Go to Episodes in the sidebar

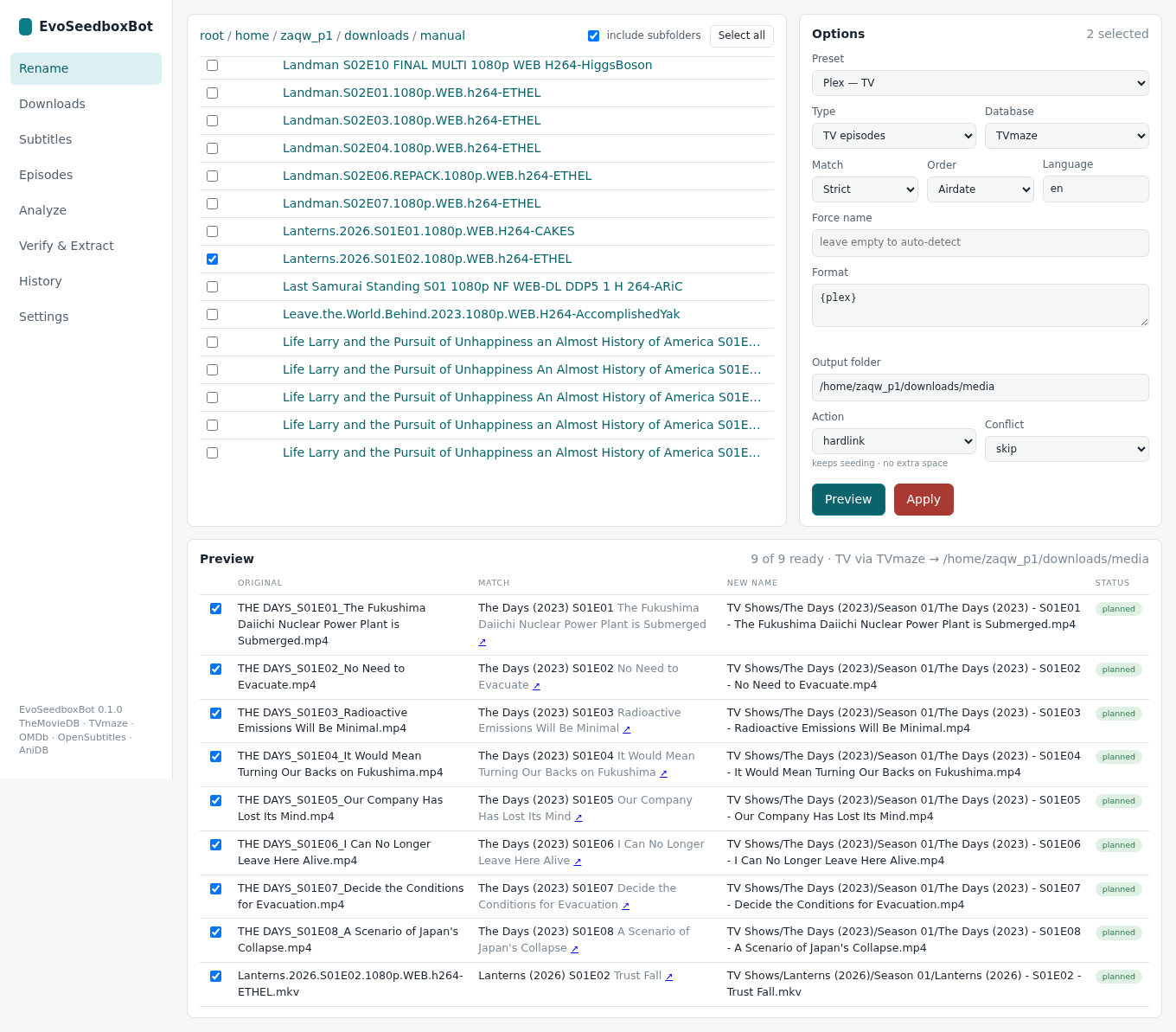[86, 175]
